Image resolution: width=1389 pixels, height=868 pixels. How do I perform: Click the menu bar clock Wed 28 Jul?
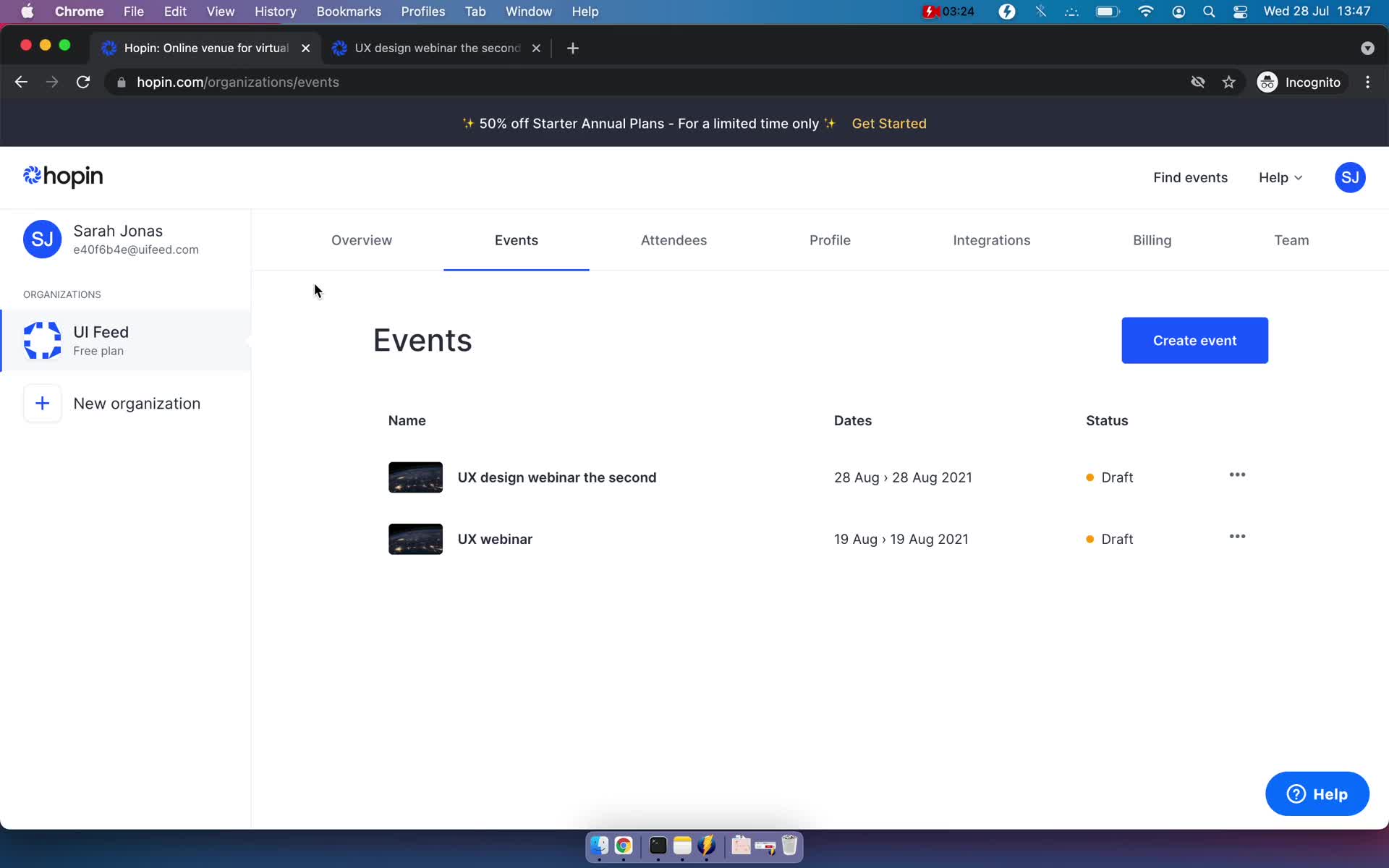[1317, 12]
